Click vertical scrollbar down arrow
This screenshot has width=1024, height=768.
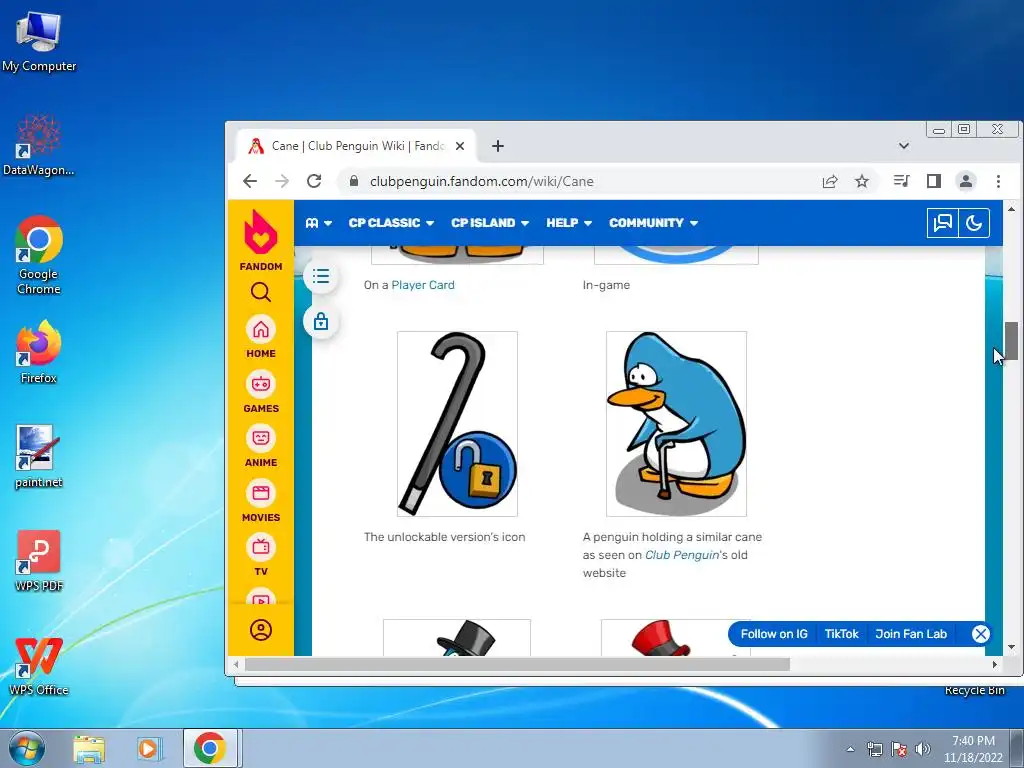[x=1011, y=647]
